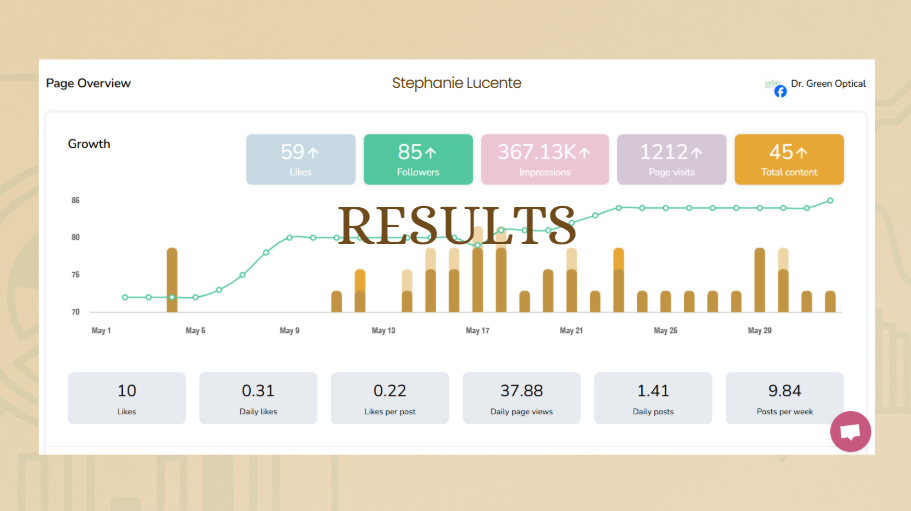Select the 367.13K Impressions metric card
The width and height of the screenshot is (911, 511).
pyautogui.click(x=545, y=160)
